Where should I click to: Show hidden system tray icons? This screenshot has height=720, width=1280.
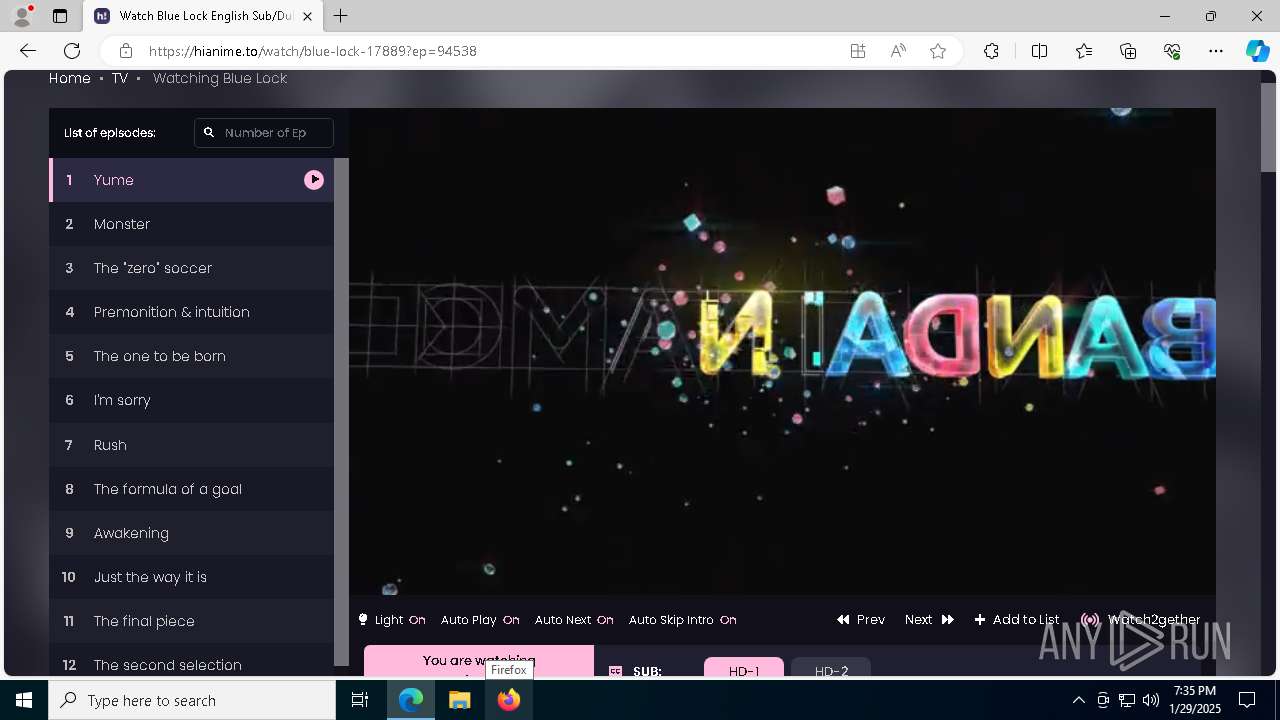1078,700
